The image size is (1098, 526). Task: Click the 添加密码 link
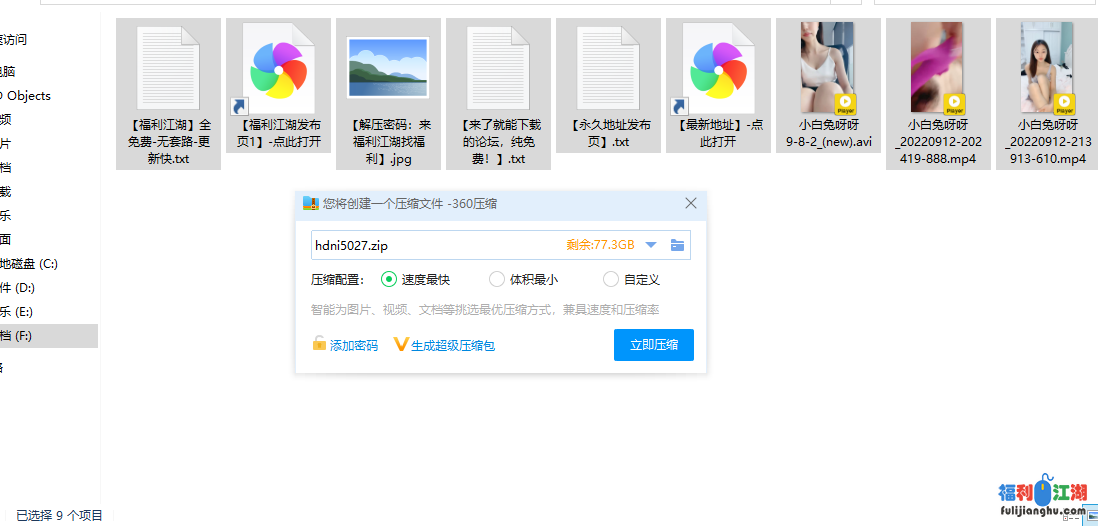[345, 345]
